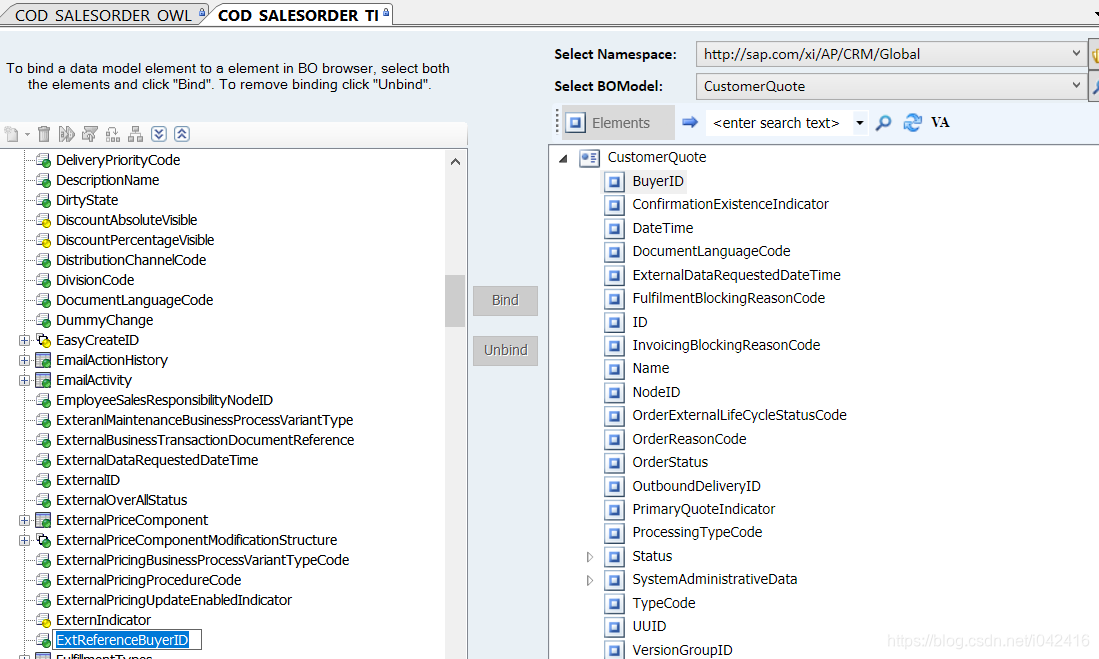Click the CustomerQuote root node icon
The height and width of the screenshot is (659, 1099).
point(589,158)
